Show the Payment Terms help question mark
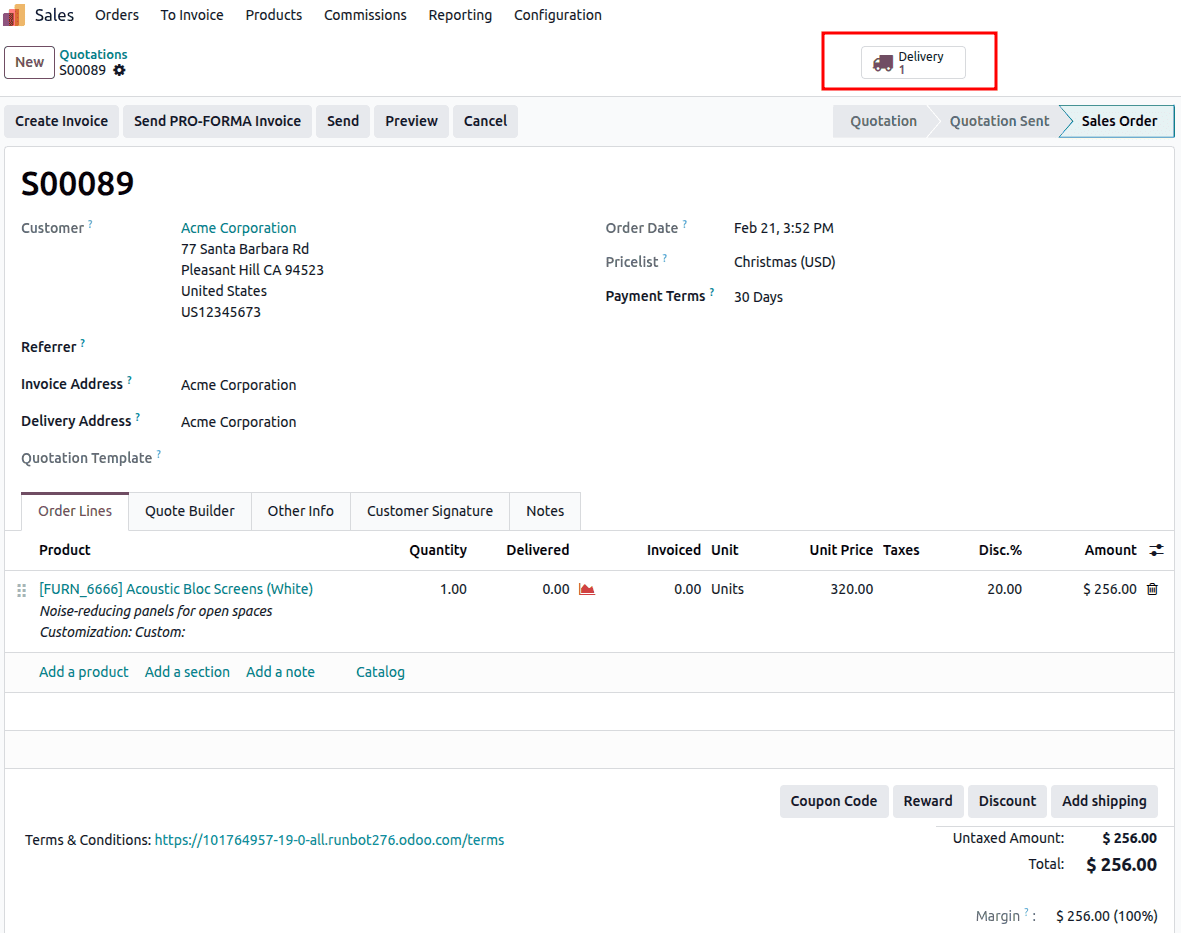Image resolution: width=1181 pixels, height=933 pixels. point(712,292)
